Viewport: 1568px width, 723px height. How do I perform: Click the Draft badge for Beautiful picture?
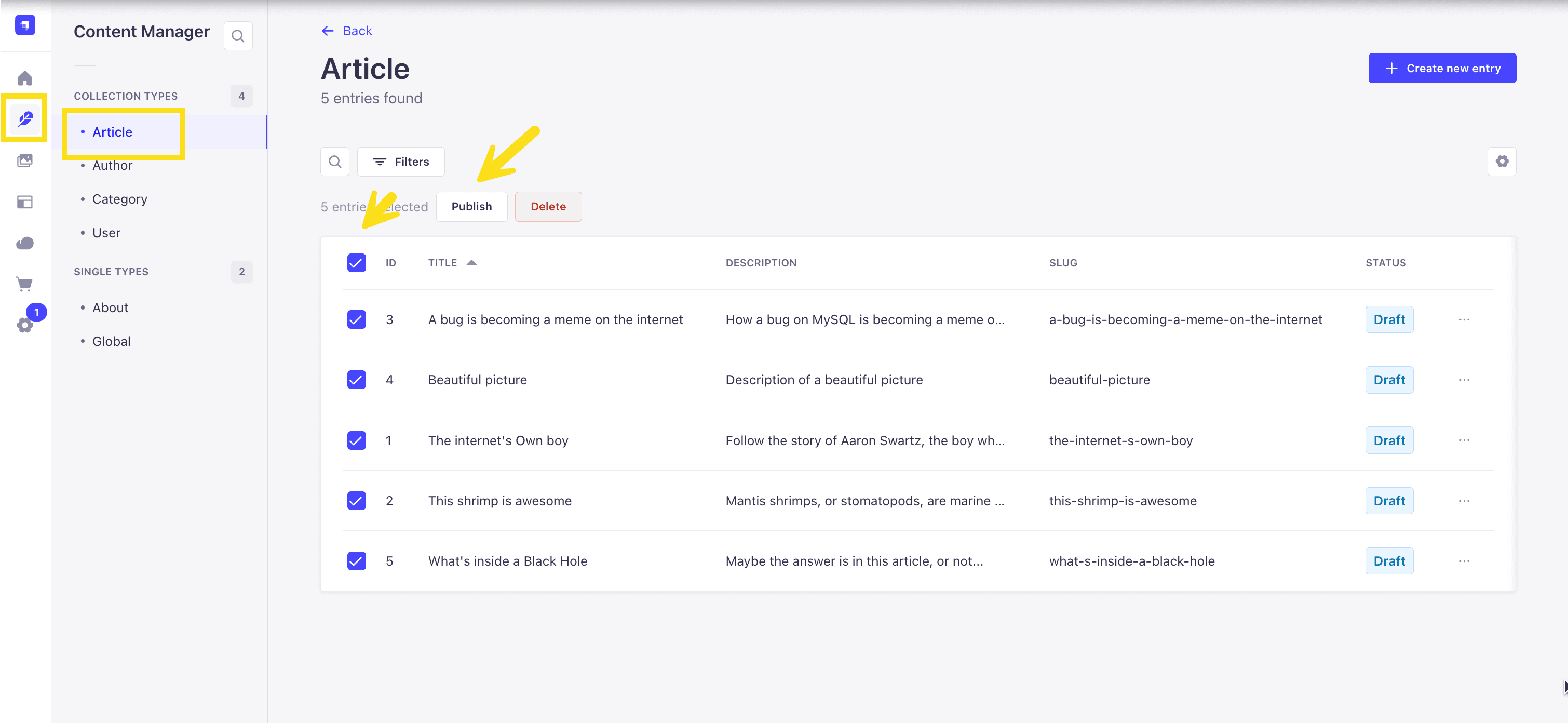tap(1389, 380)
